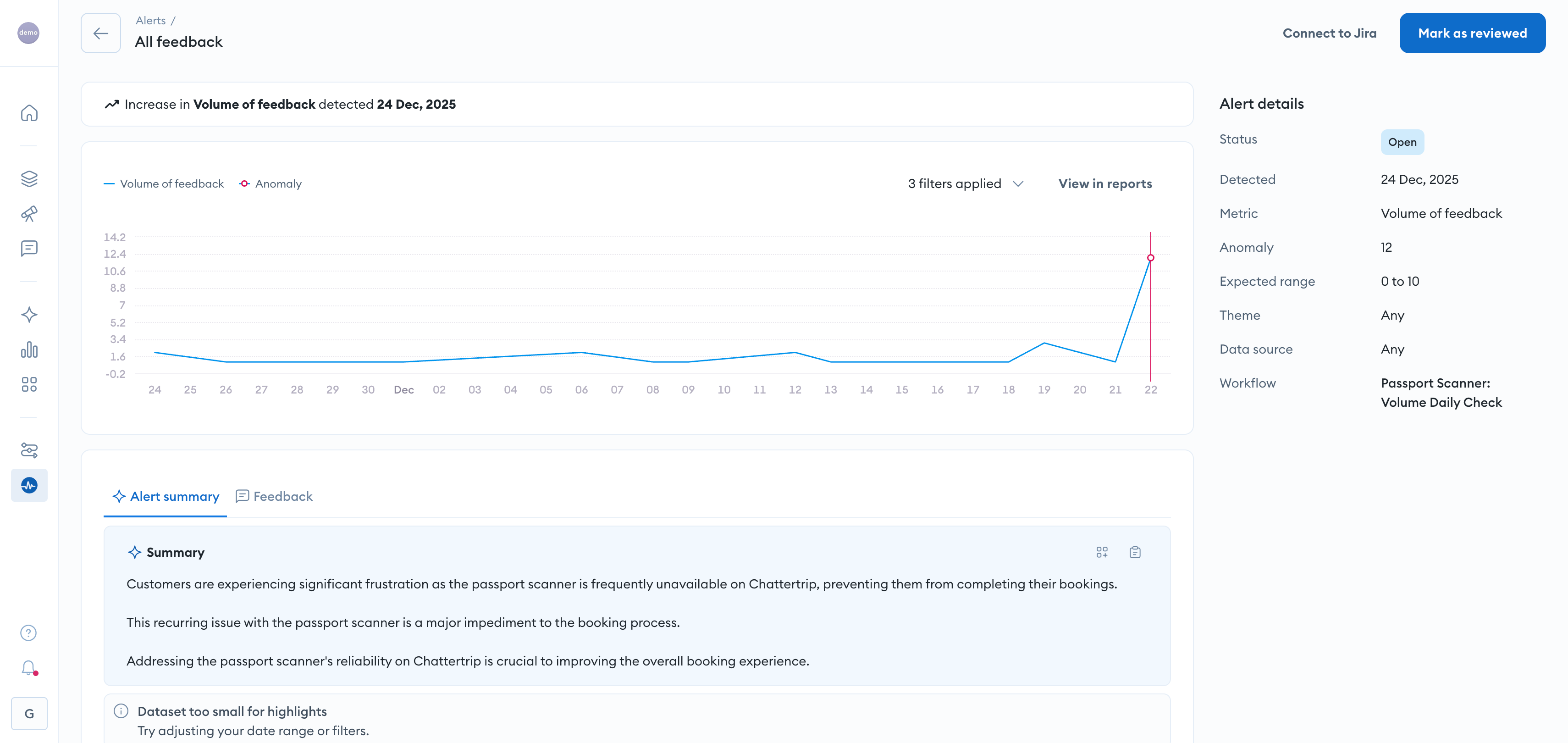Select the Alert summary tab

click(x=166, y=496)
